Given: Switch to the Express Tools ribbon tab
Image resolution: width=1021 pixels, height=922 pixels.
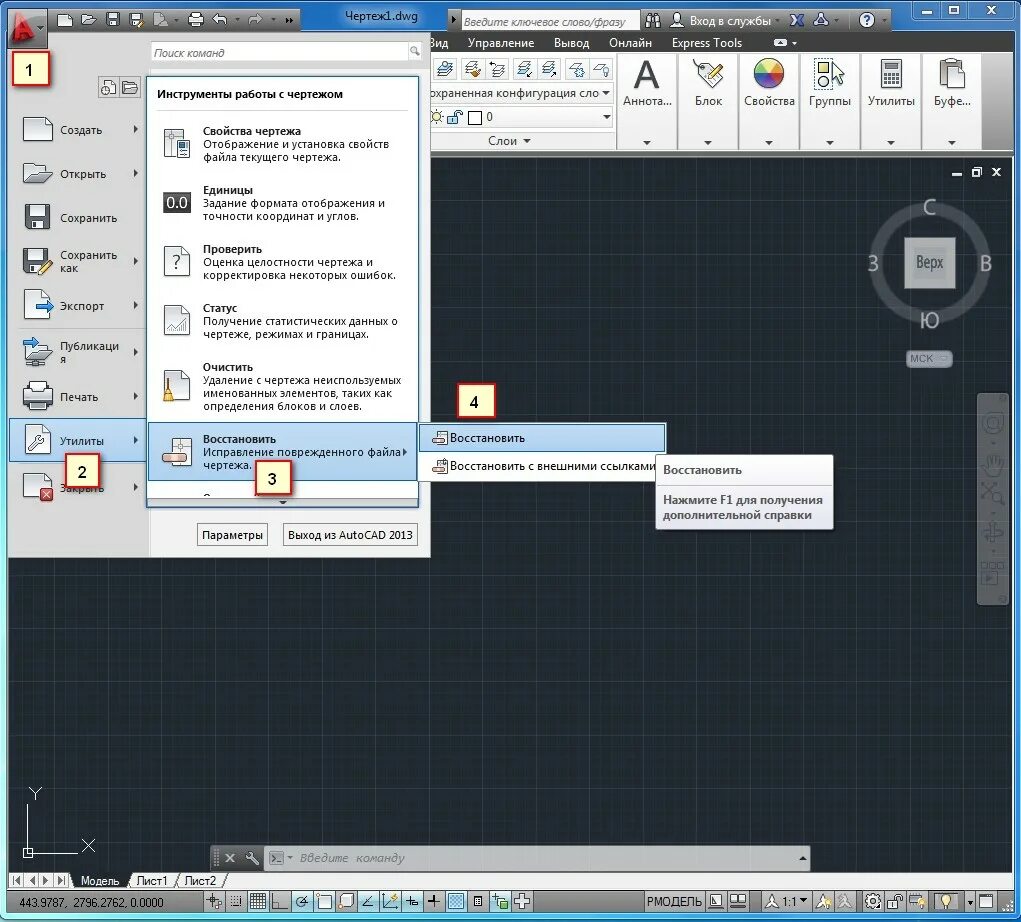Looking at the screenshot, I should [x=706, y=43].
